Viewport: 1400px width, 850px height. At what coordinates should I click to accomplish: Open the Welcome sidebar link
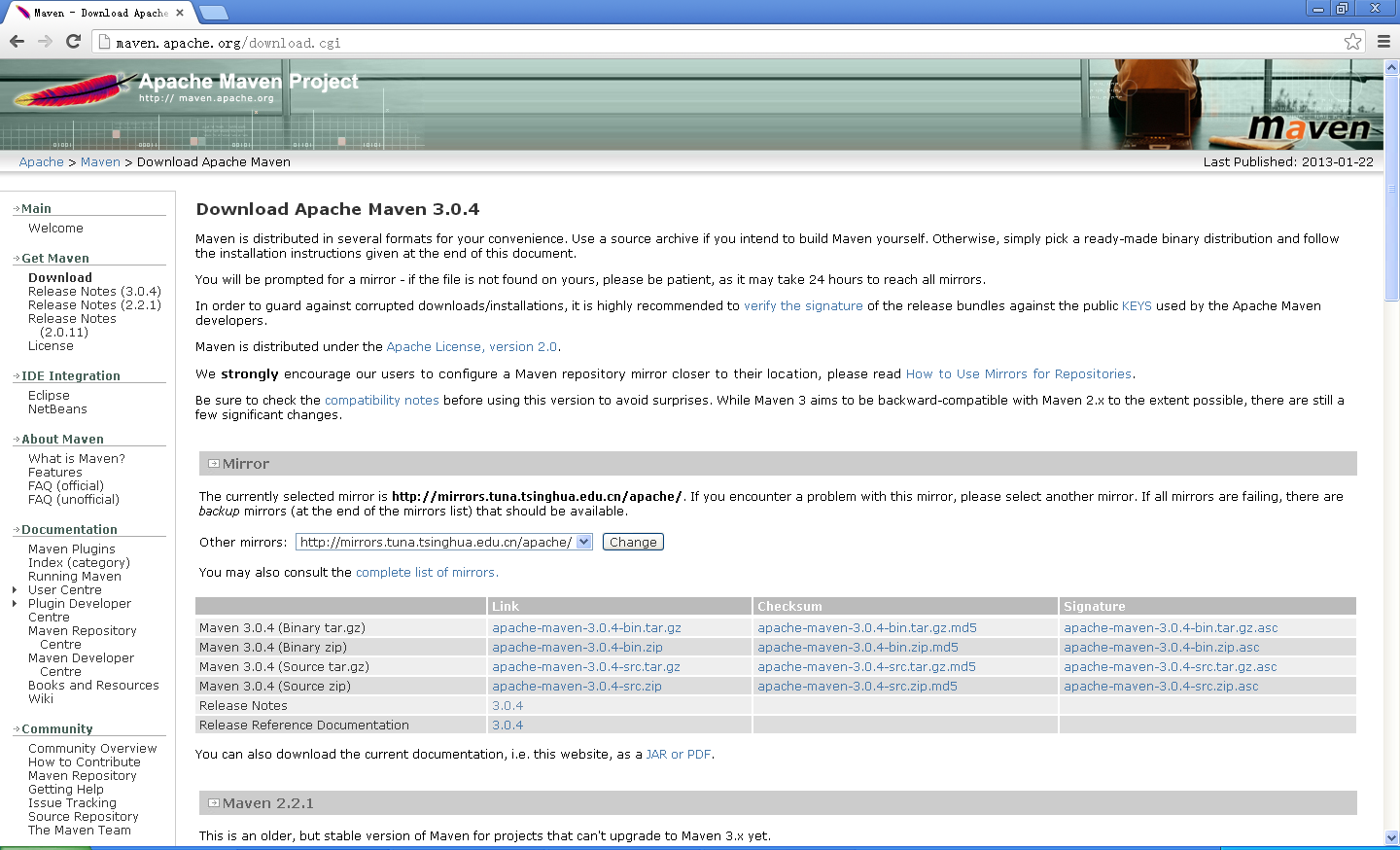point(55,229)
